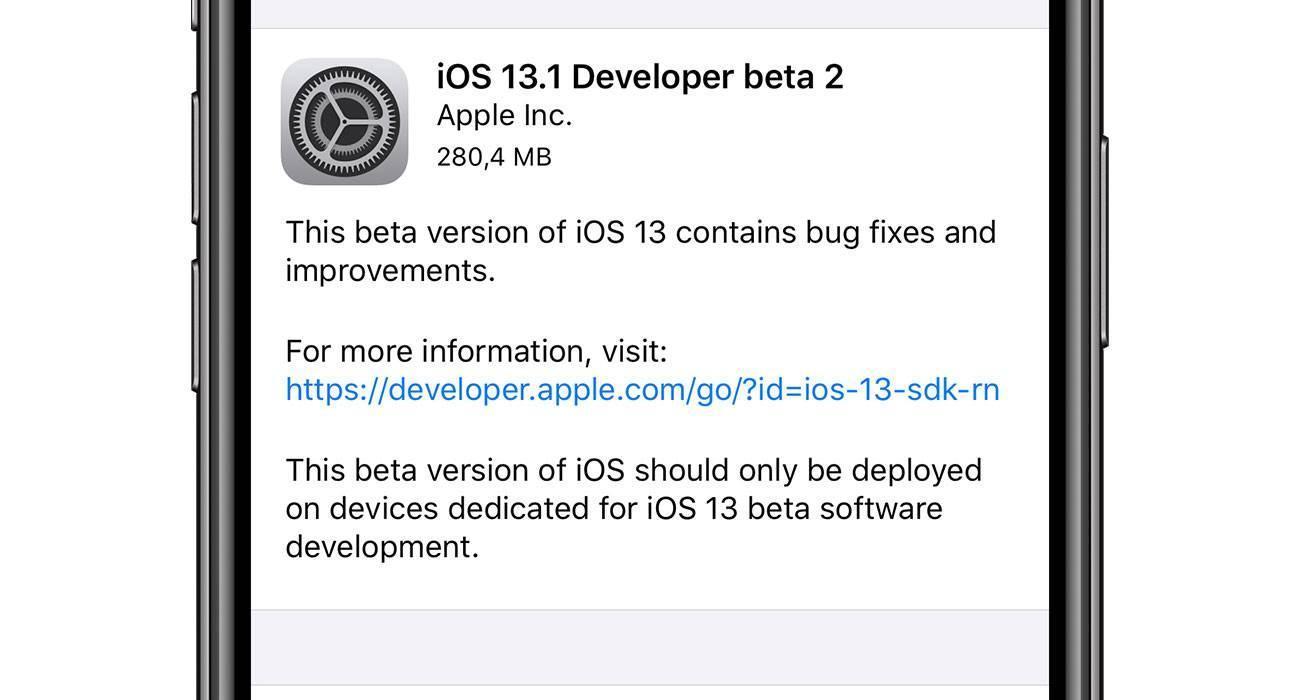Image resolution: width=1300 pixels, height=700 pixels.
Task: Tap the paragraph about deploying on dedicated devices
Action: [x=633, y=508]
